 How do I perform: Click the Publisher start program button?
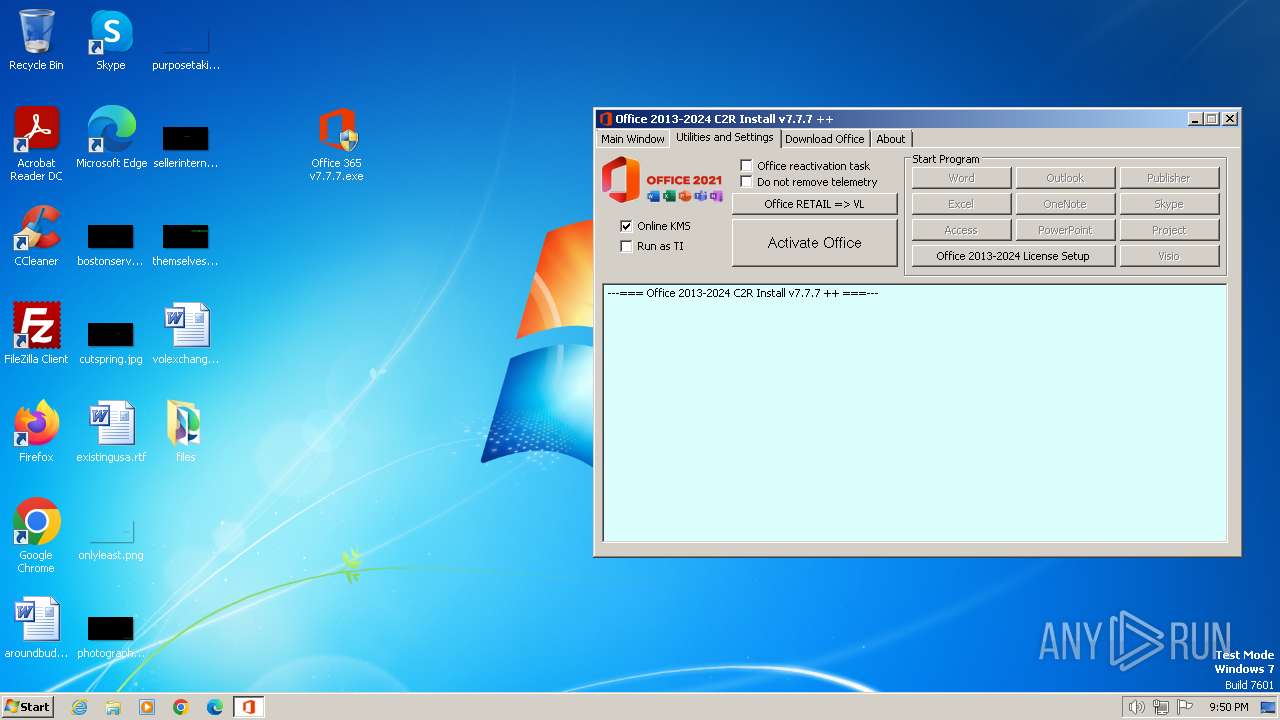[x=1169, y=178]
